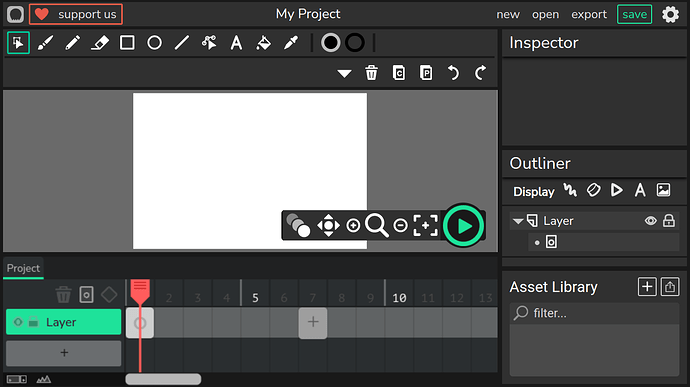The image size is (690, 387).
Task: Add a frame at position 7
Action: [313, 323]
